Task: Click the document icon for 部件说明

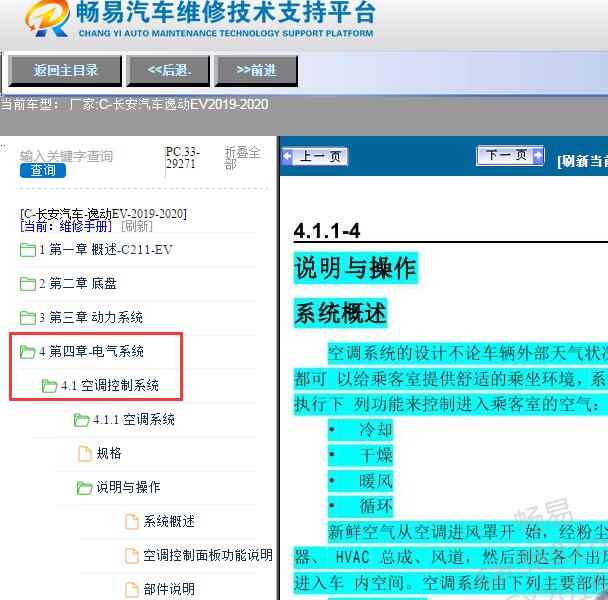Action: 132,590
